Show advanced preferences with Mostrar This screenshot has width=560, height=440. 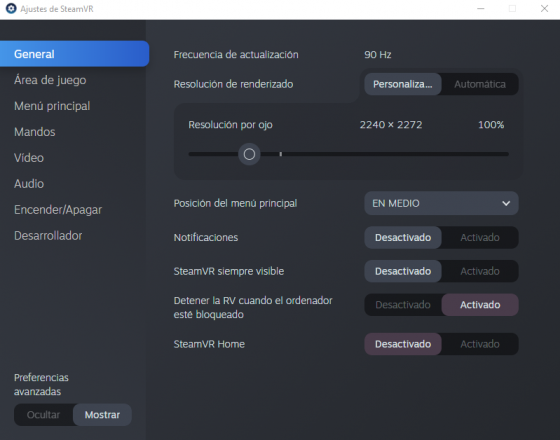102,415
